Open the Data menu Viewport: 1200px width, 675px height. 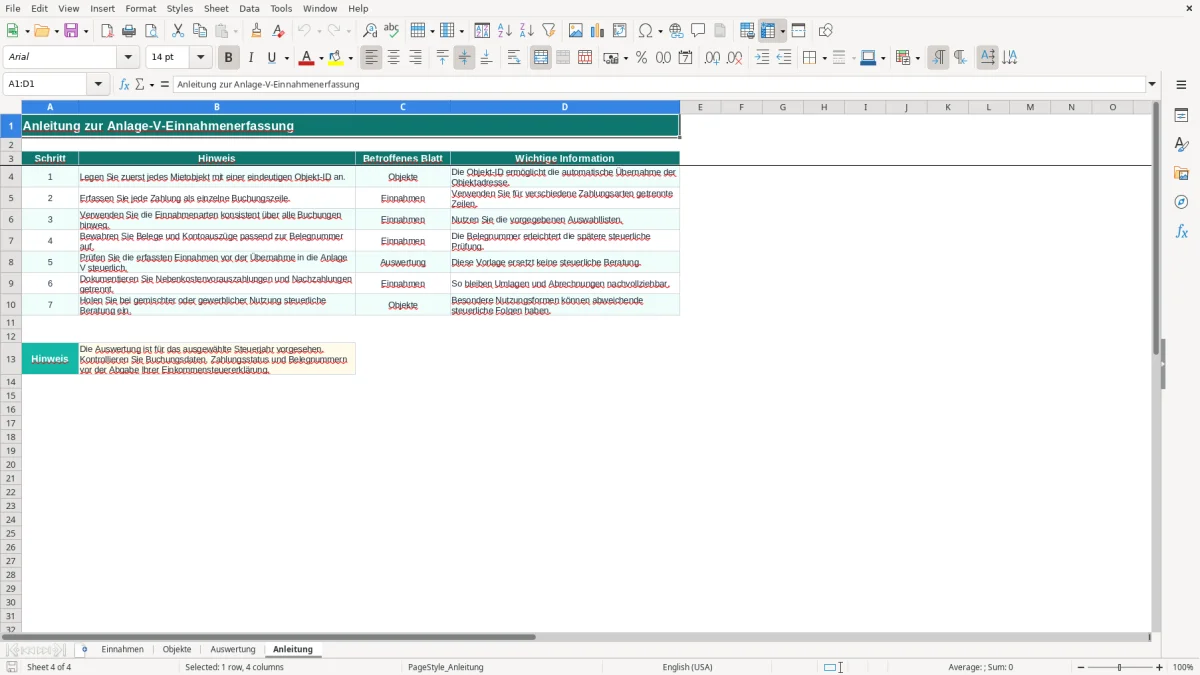(x=249, y=8)
